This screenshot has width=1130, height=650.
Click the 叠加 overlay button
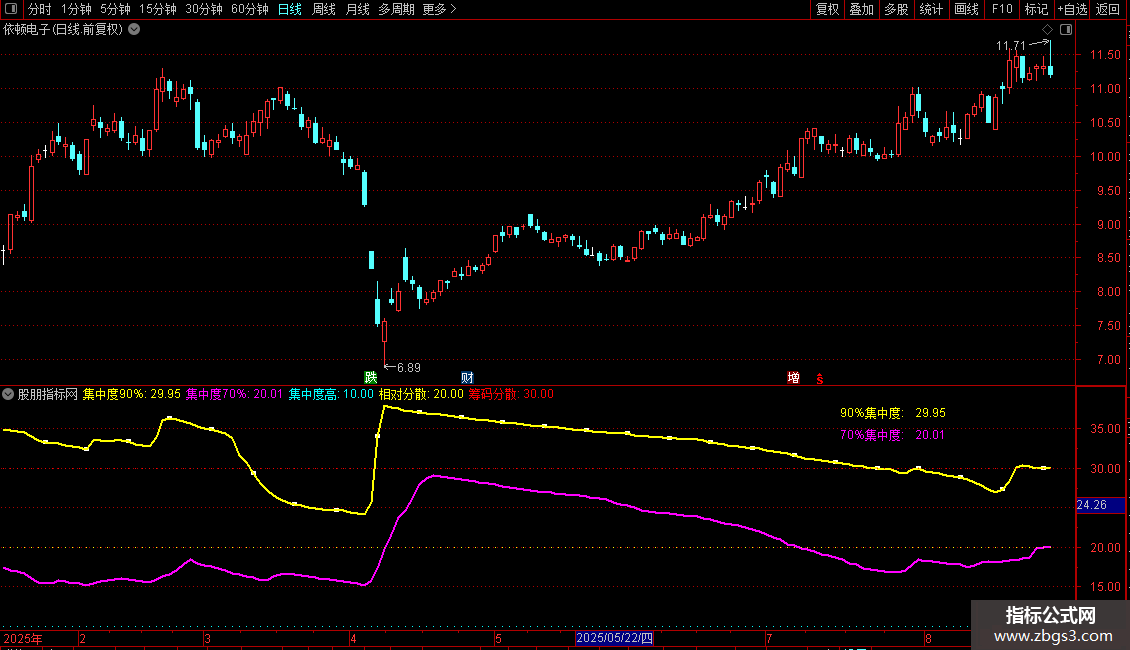[861, 9]
